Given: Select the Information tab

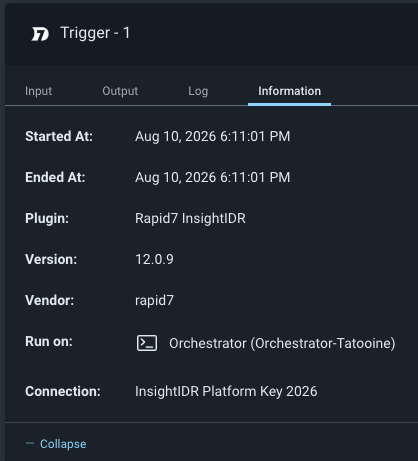Looking at the screenshot, I should 289,91.
